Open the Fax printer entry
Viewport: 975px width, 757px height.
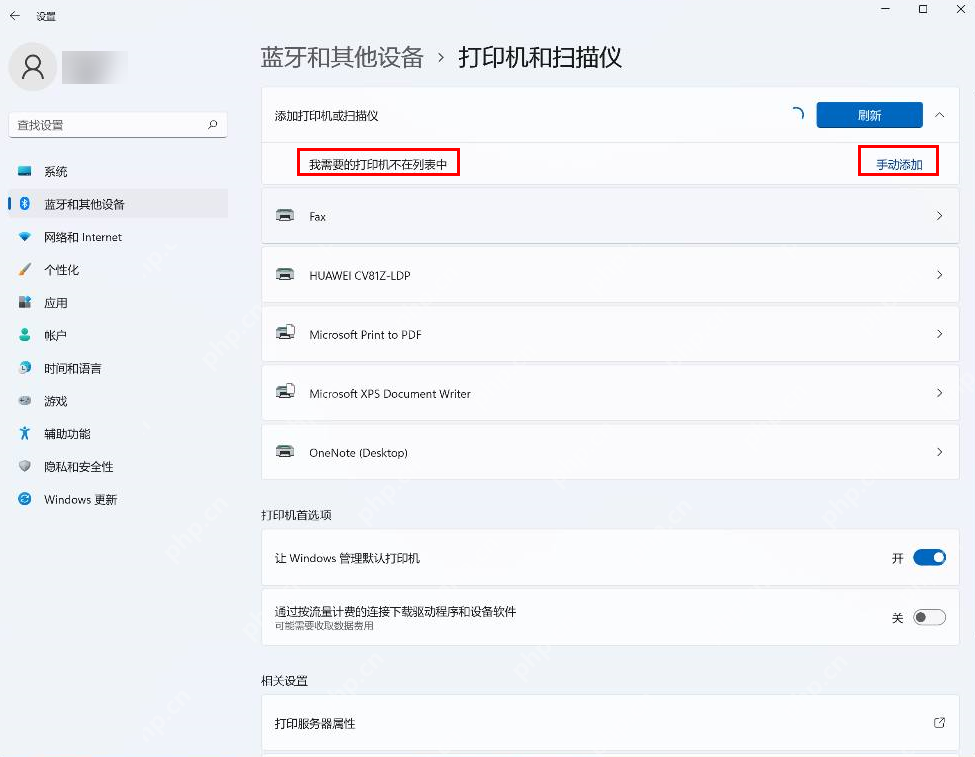tap(610, 216)
